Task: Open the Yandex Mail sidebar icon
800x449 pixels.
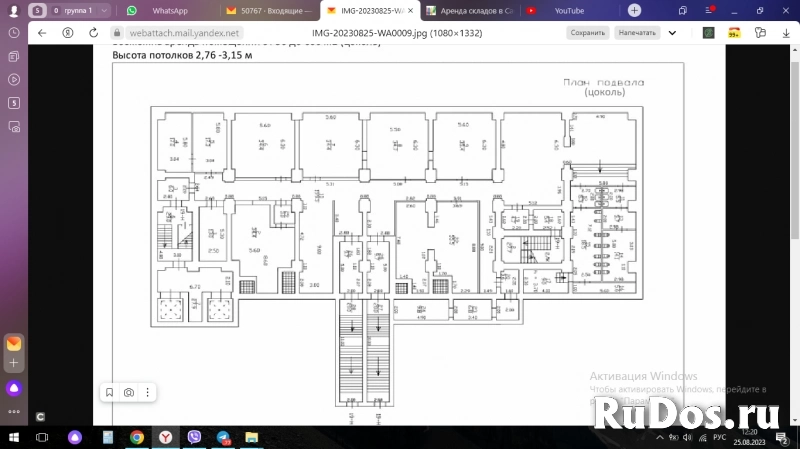Action: tap(14, 343)
